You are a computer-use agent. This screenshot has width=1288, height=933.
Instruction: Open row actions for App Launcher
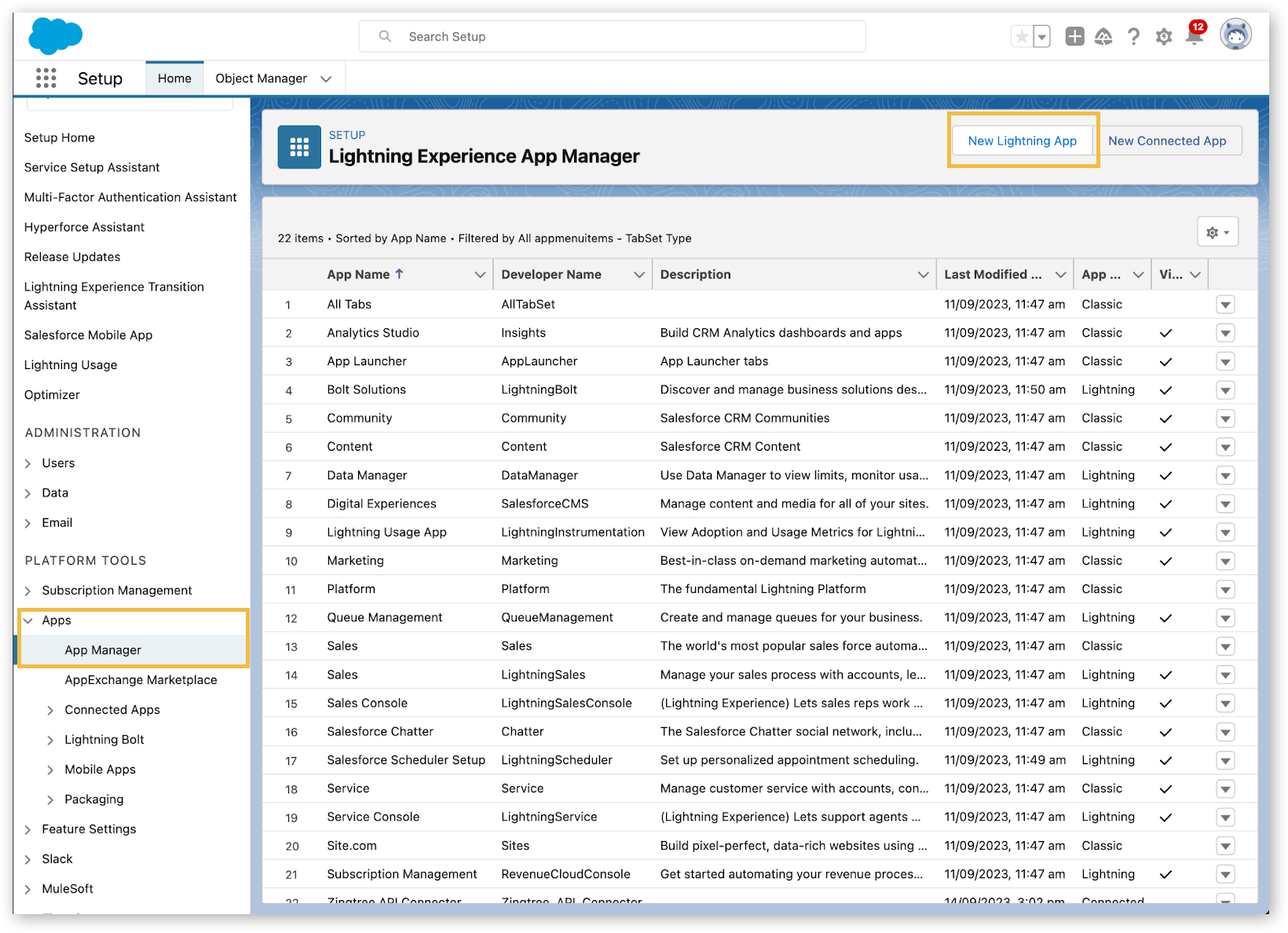coord(1225,361)
